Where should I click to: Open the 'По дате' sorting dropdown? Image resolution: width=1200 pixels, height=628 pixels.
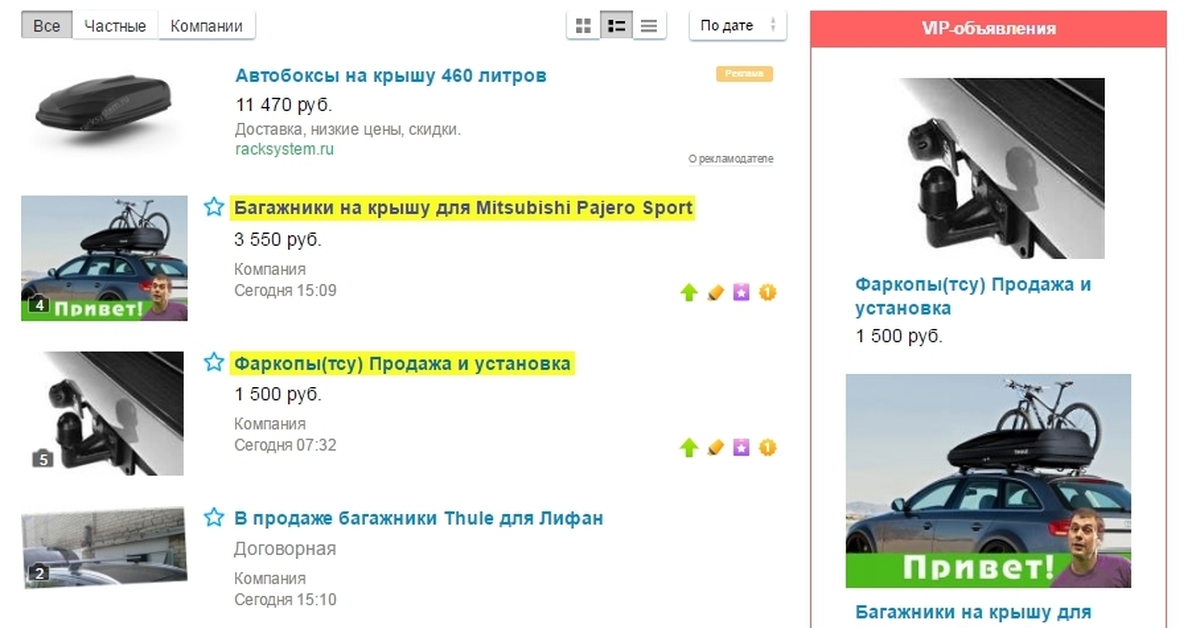[737, 26]
